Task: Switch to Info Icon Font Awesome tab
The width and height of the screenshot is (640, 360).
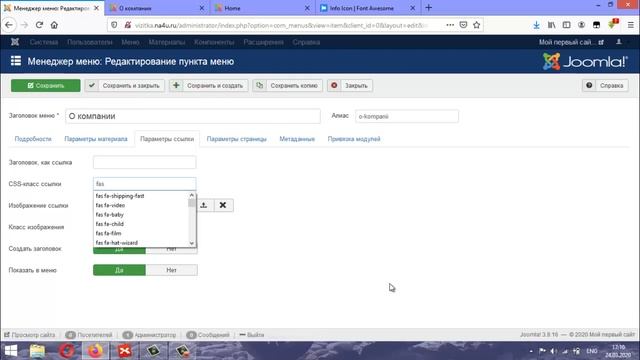Action: [368, 8]
